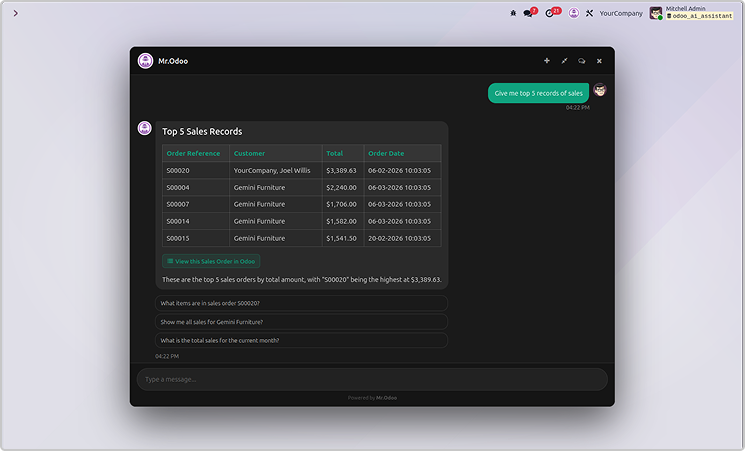Click the Mr.Odoo link in footer

click(x=386, y=398)
